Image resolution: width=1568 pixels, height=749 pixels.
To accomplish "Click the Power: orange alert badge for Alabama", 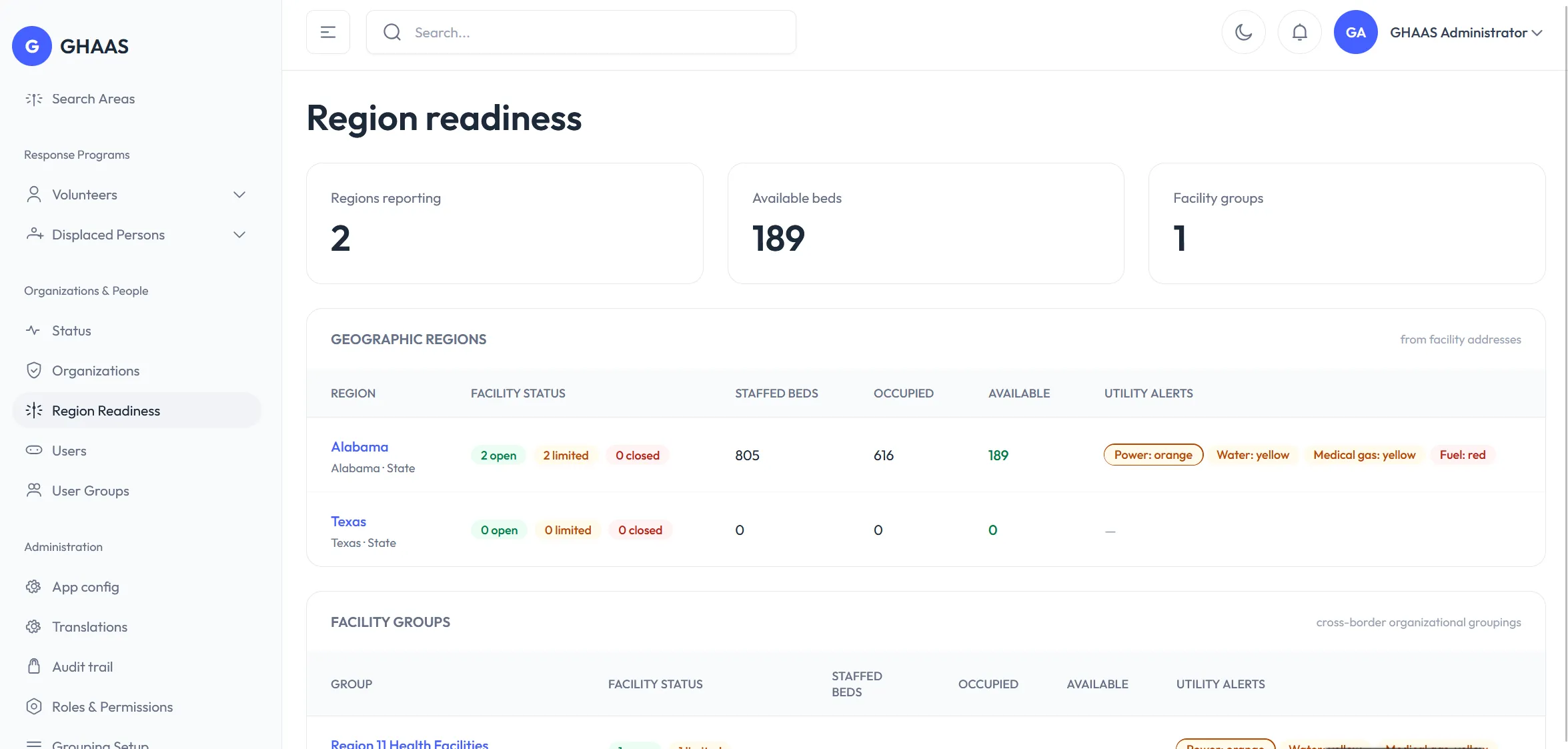I will tap(1153, 455).
